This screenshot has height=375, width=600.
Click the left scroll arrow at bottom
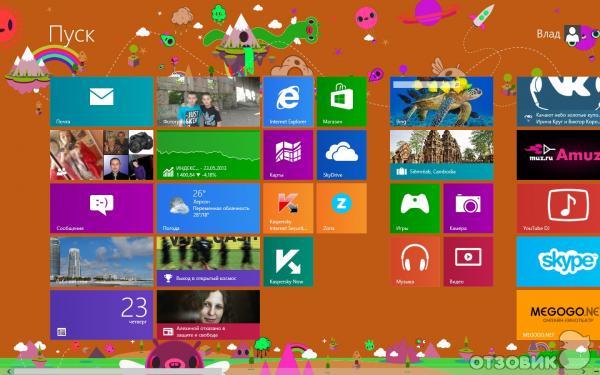pos(10,372)
